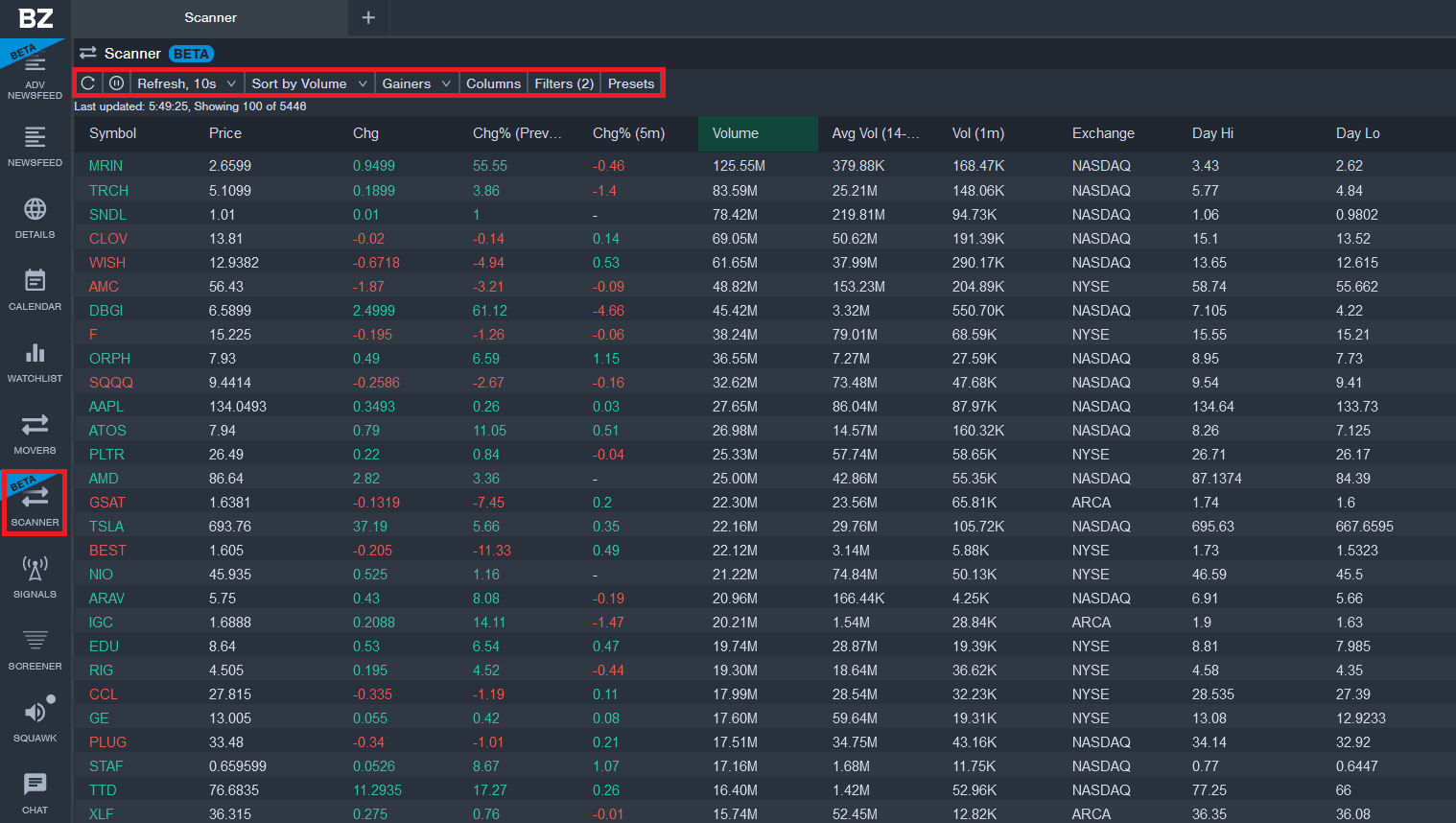
Task: Open the Sort by Volume dropdown
Action: [309, 83]
